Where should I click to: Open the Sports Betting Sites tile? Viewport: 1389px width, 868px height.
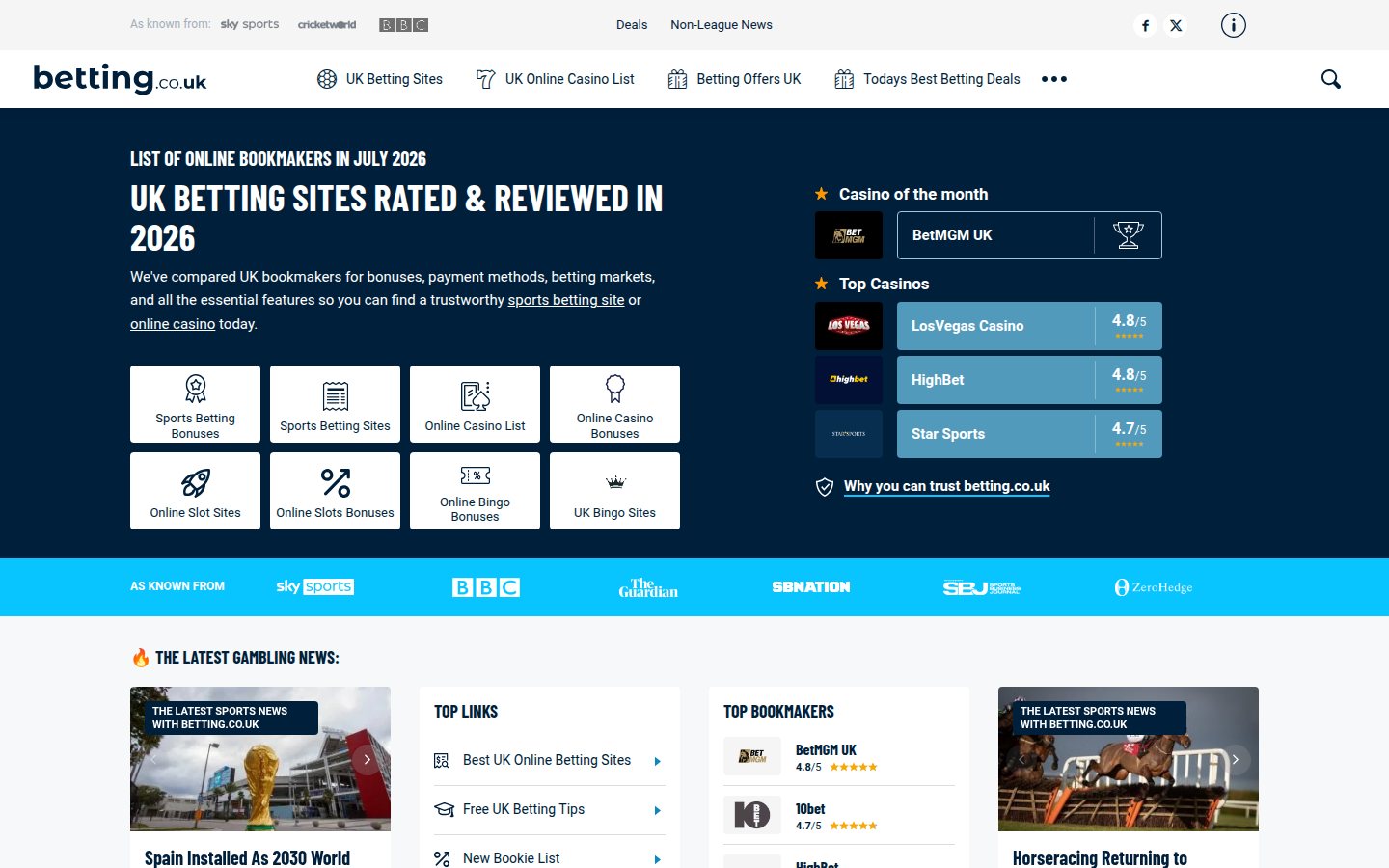point(335,404)
